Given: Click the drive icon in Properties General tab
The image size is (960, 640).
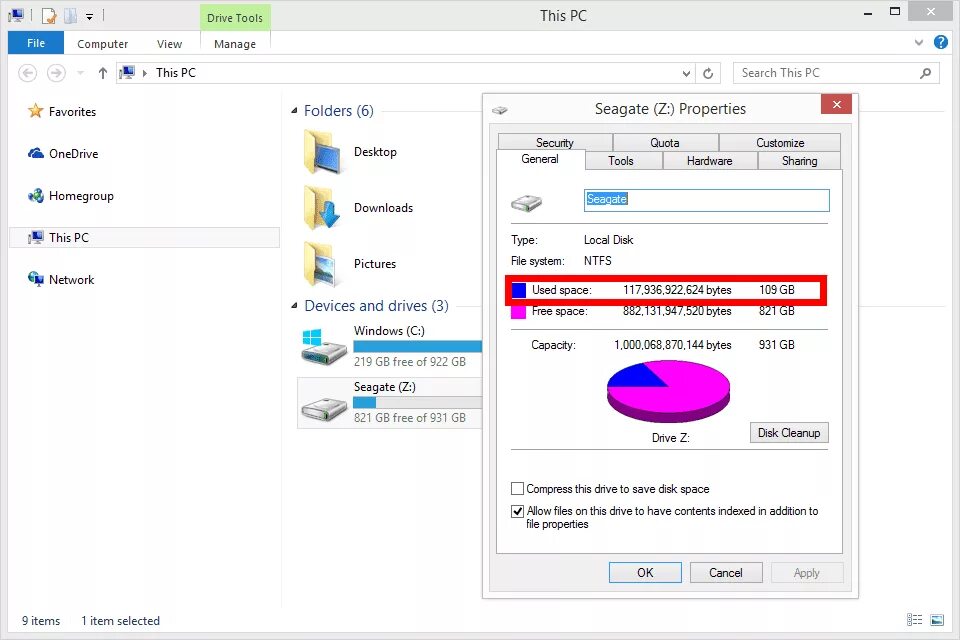Looking at the screenshot, I should click(527, 202).
